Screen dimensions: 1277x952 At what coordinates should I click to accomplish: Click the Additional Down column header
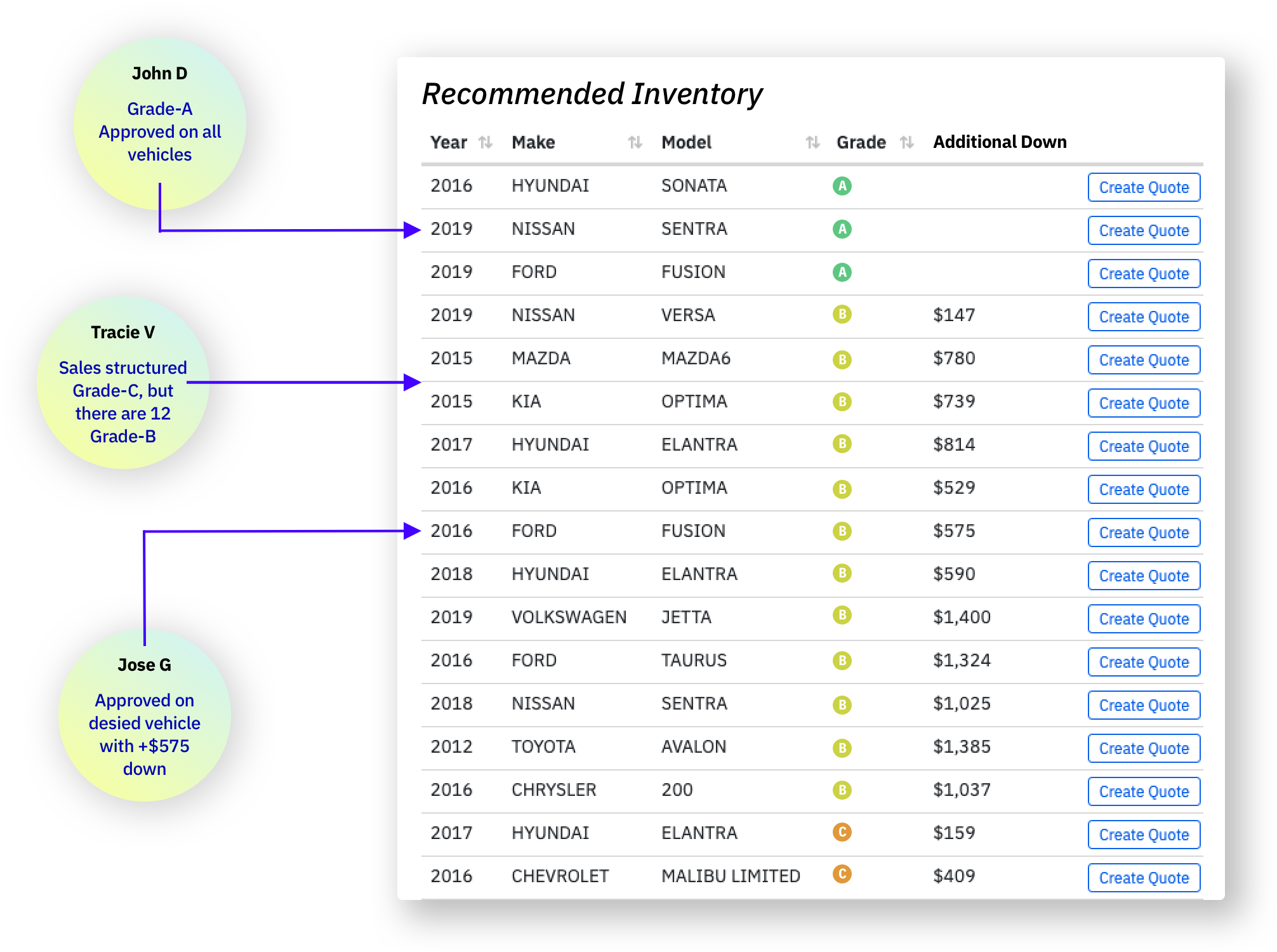999,142
